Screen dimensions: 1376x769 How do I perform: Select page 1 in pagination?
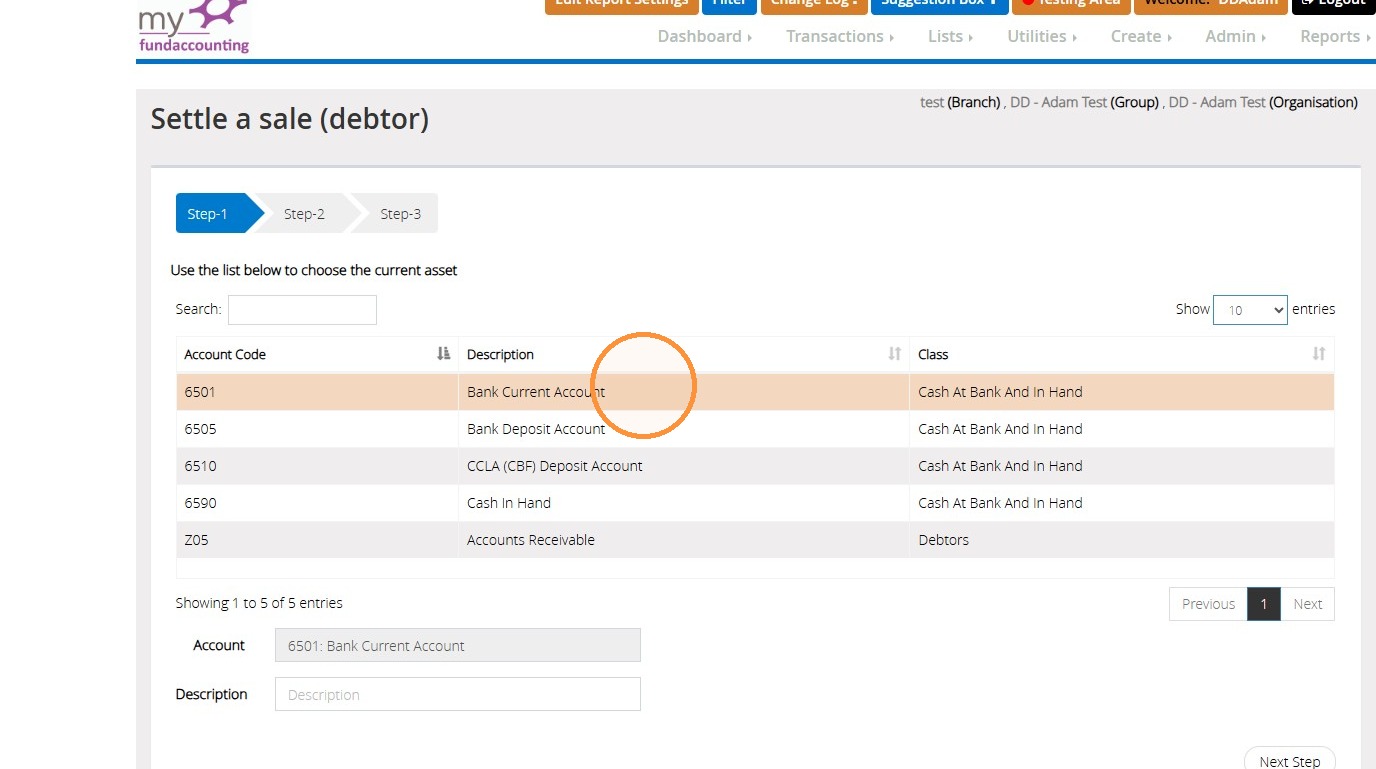point(1264,604)
